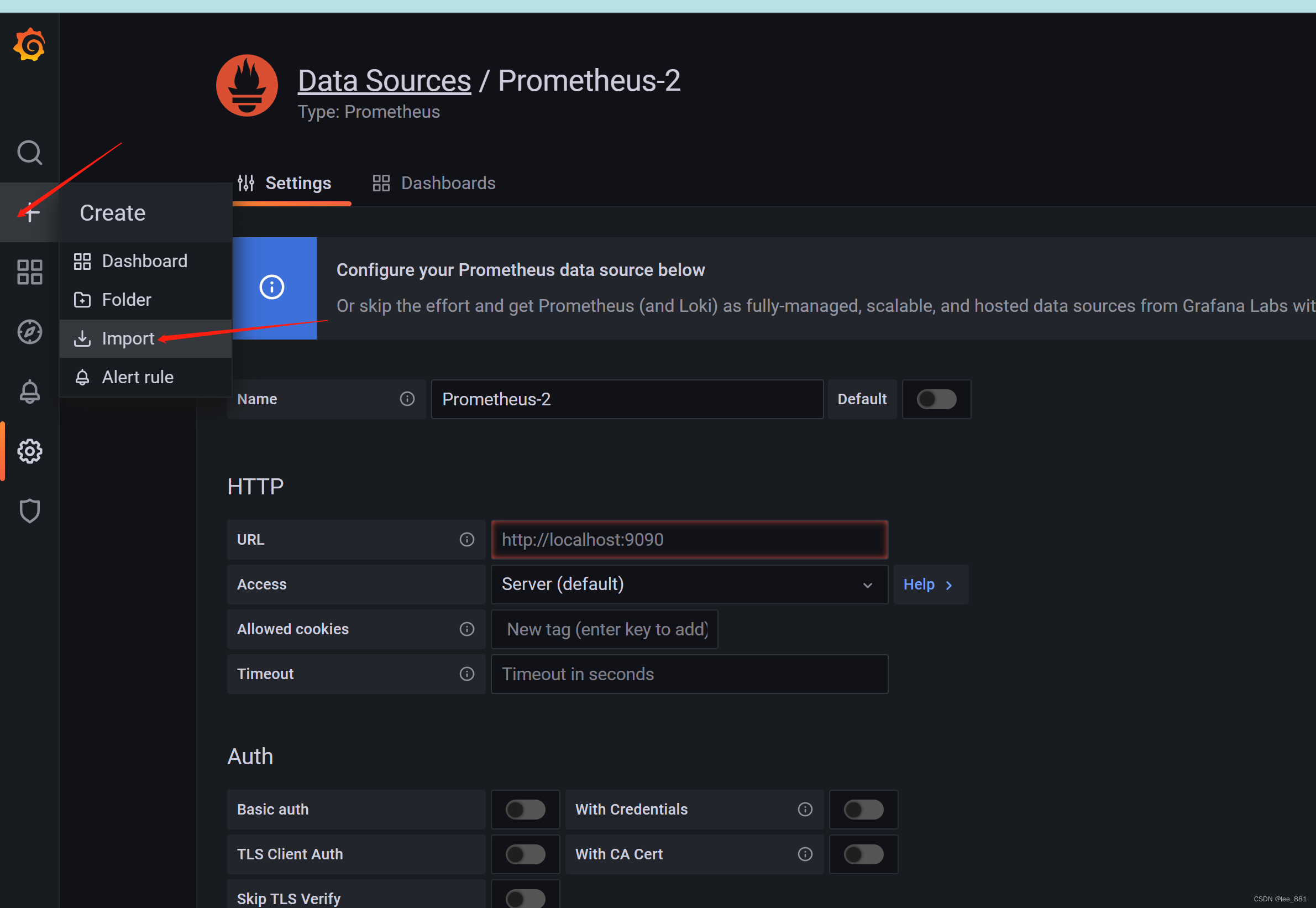Click info icon next to URL label

(466, 539)
